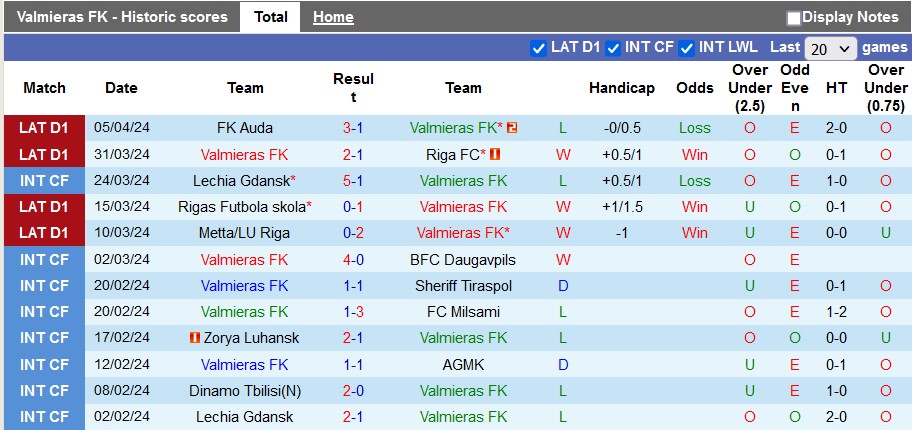The image size is (912, 430).
Task: Click the Handicap column header
Action: click(x=621, y=88)
